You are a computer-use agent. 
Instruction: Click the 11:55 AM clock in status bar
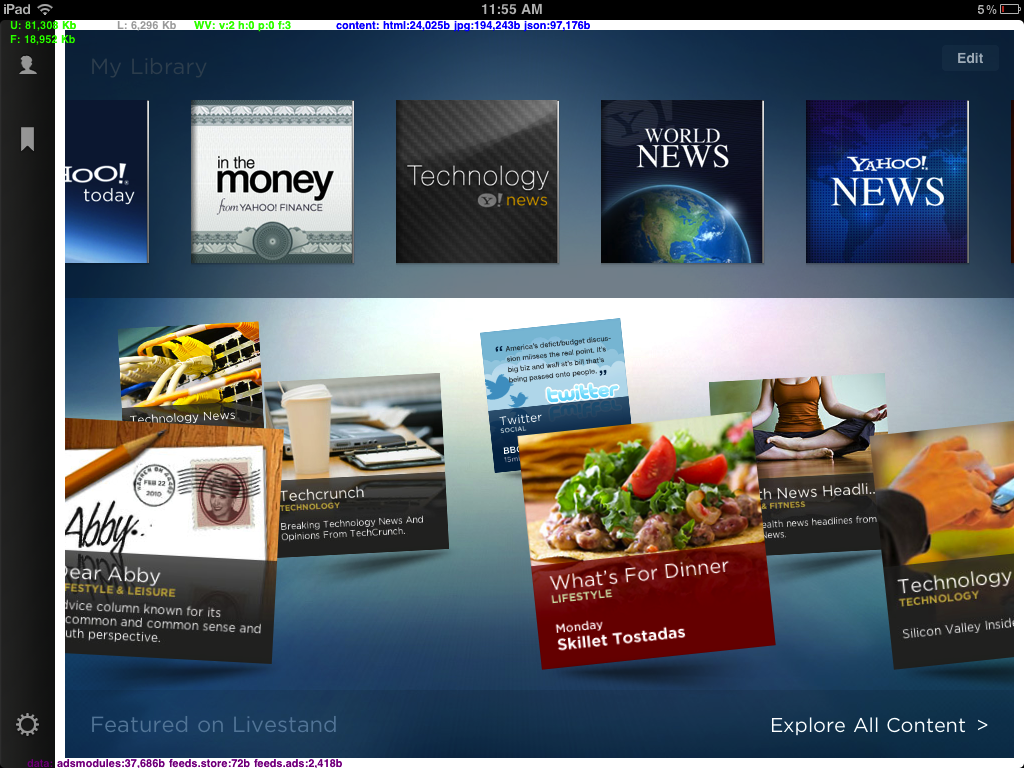(512, 9)
